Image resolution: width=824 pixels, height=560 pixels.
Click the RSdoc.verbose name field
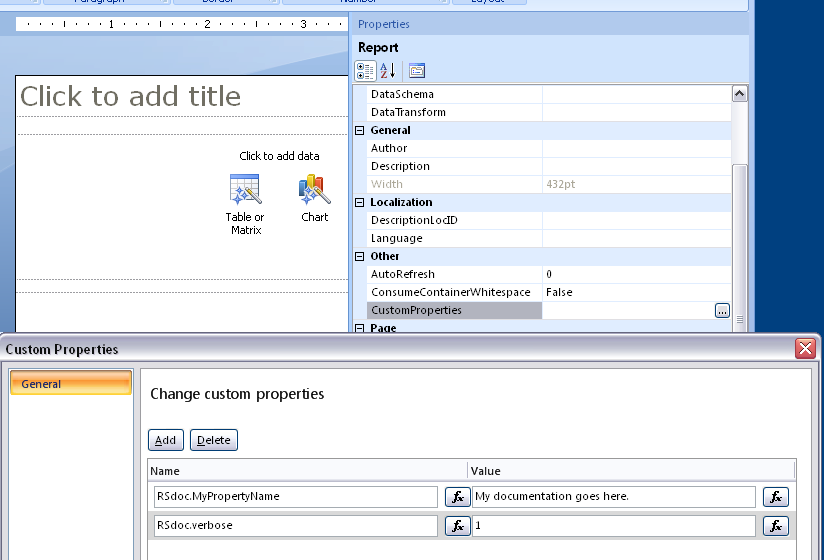click(294, 526)
